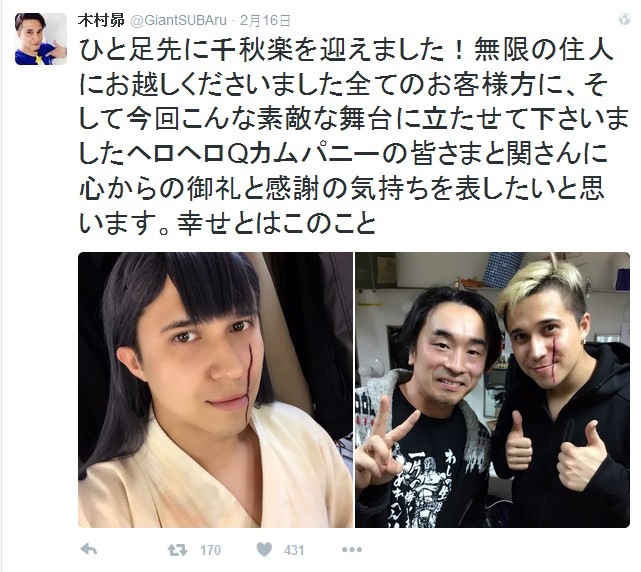641x572 pixels.
Task: Like the tweet with the heart icon
Action: [x=264, y=550]
